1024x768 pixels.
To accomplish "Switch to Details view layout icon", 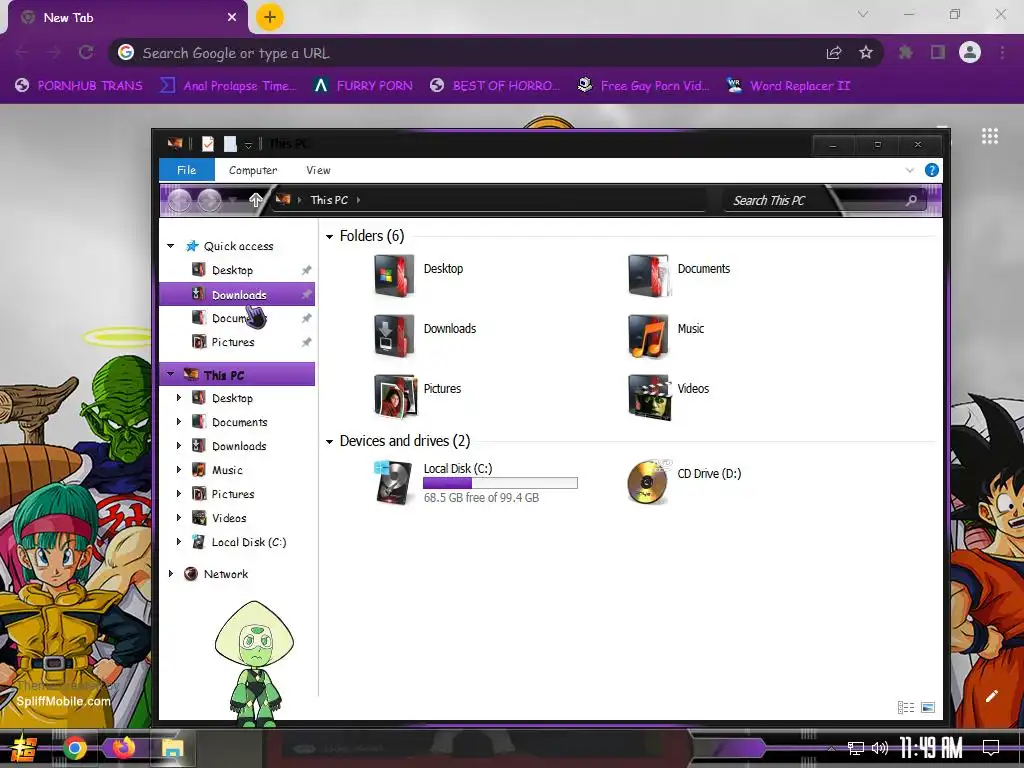I will coord(906,707).
